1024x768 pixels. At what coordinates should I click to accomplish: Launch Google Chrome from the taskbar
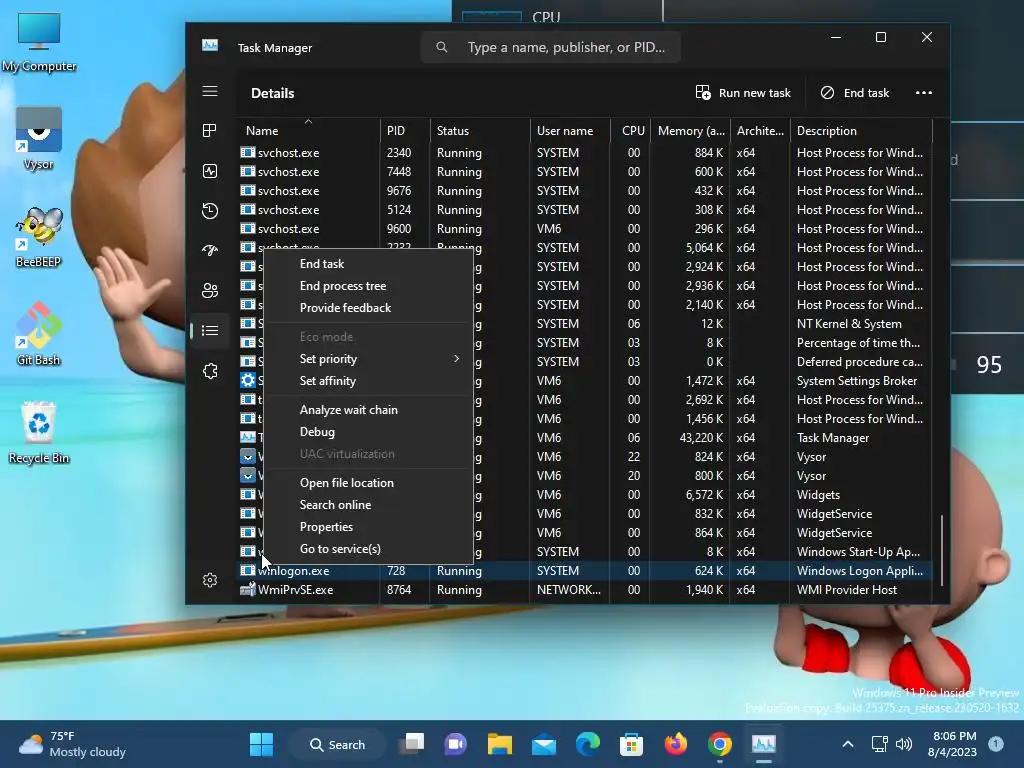719,744
